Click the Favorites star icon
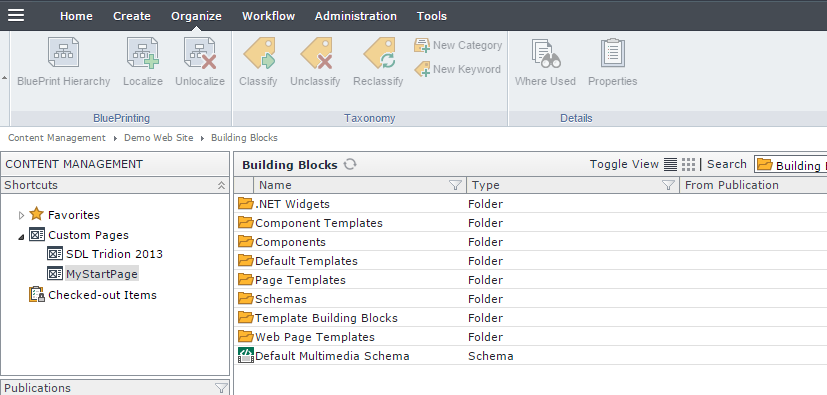The height and width of the screenshot is (395, 827). [x=36, y=214]
